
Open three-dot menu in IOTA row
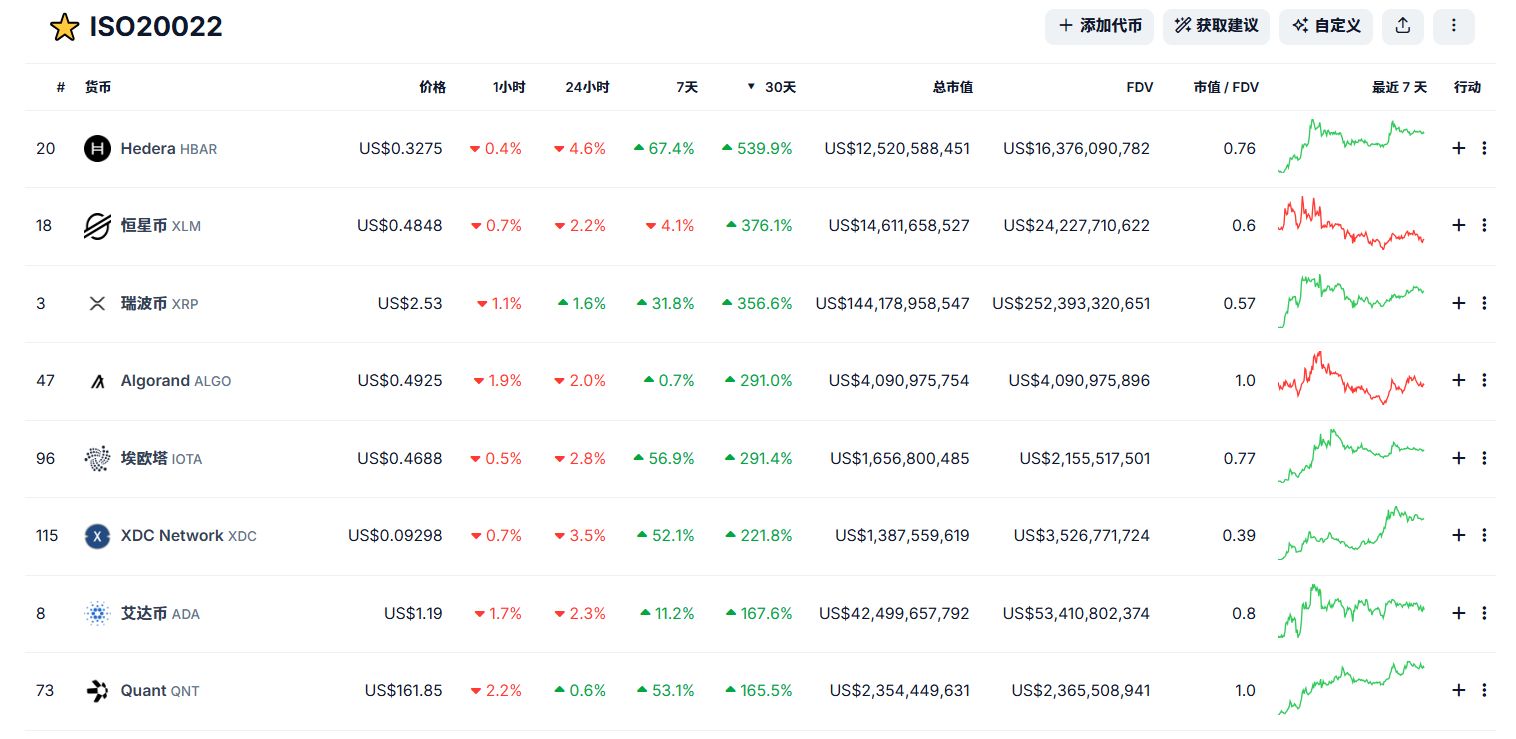point(1484,458)
